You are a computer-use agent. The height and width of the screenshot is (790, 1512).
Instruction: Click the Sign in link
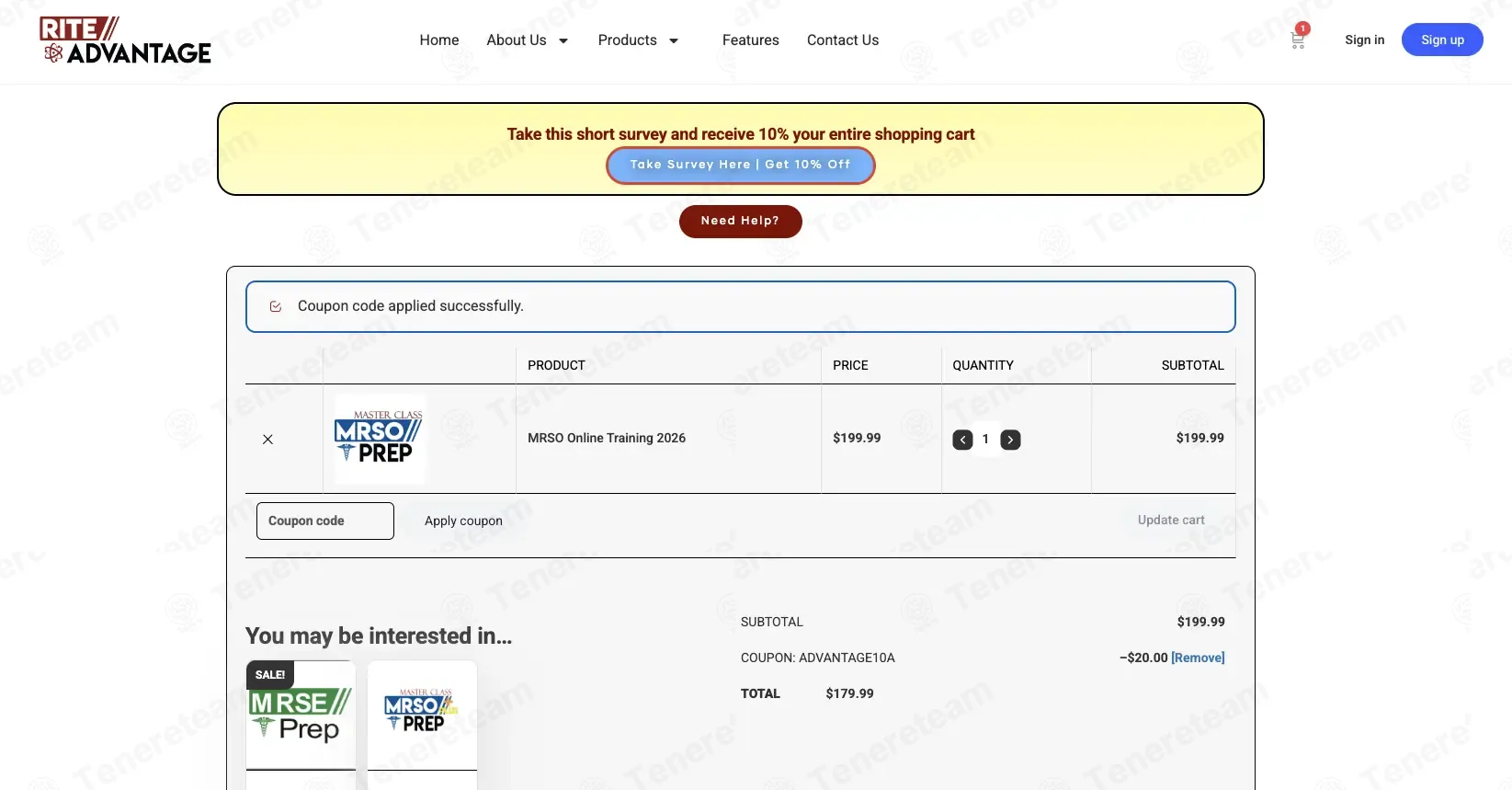tap(1364, 40)
